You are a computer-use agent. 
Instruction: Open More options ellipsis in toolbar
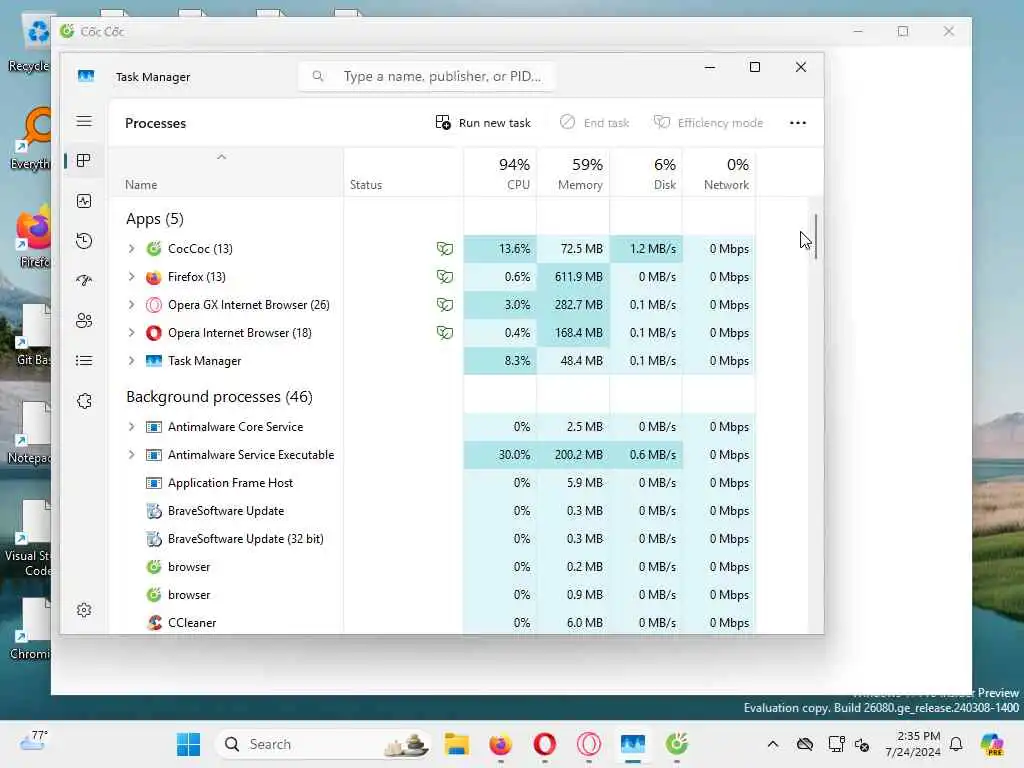click(797, 123)
